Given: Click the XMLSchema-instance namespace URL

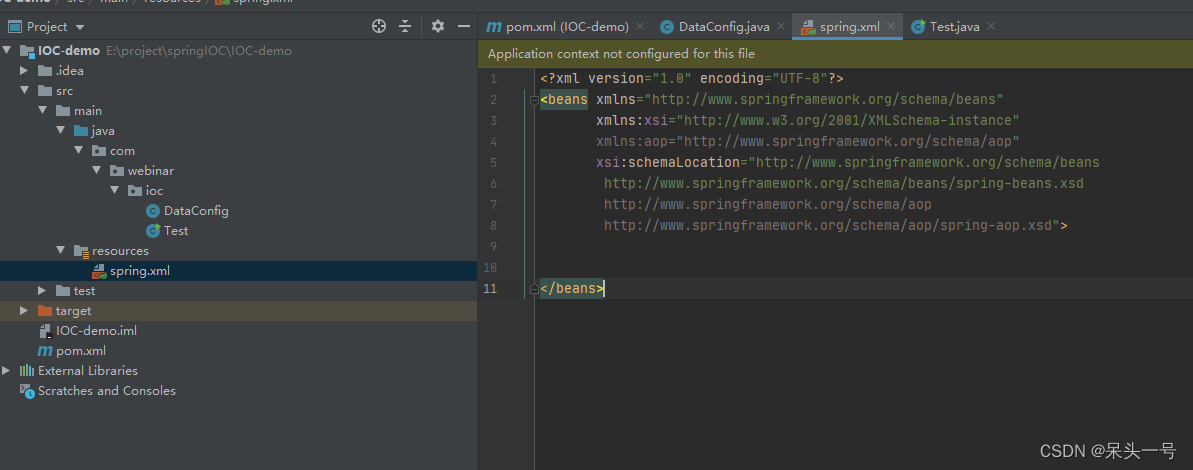Looking at the screenshot, I should 848,120.
